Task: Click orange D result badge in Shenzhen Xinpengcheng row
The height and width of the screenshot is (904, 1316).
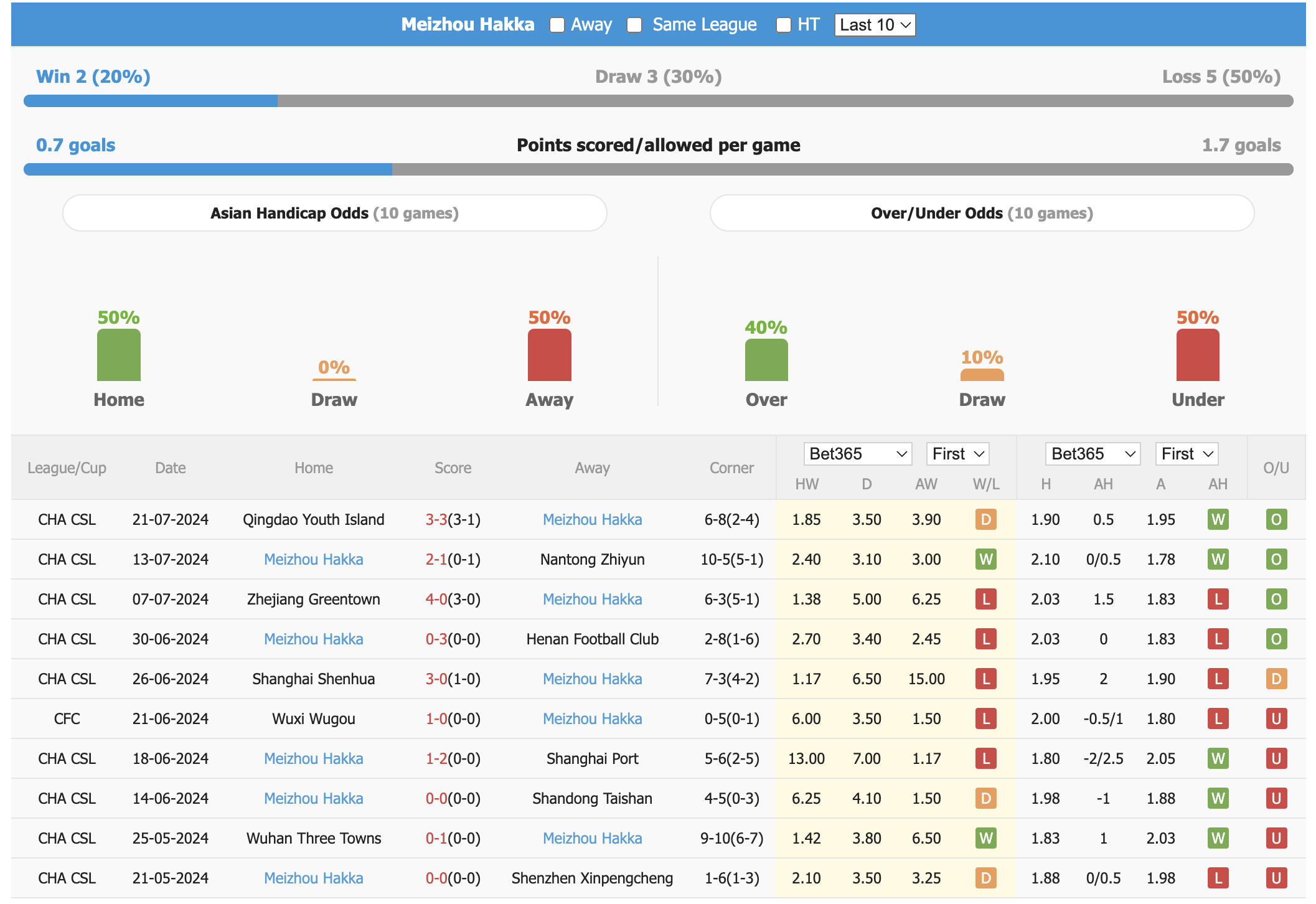Action: coord(985,878)
